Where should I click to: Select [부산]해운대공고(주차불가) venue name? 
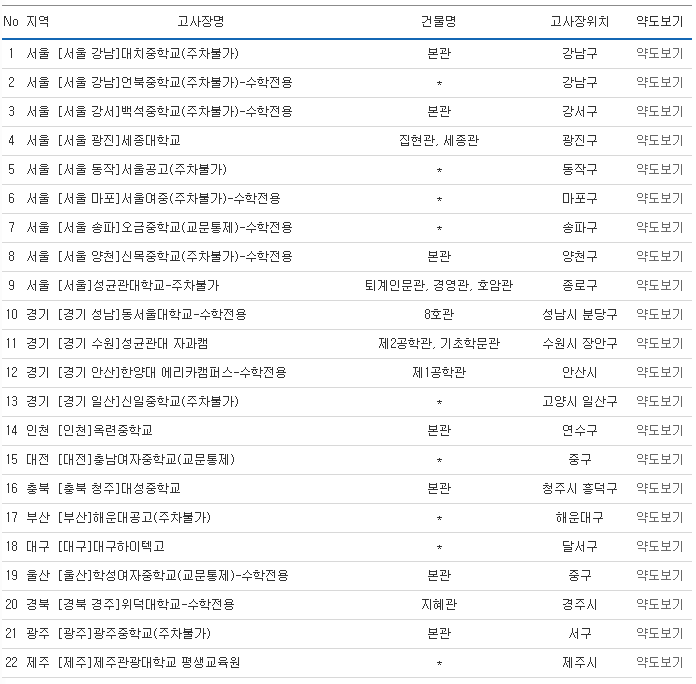point(134,518)
